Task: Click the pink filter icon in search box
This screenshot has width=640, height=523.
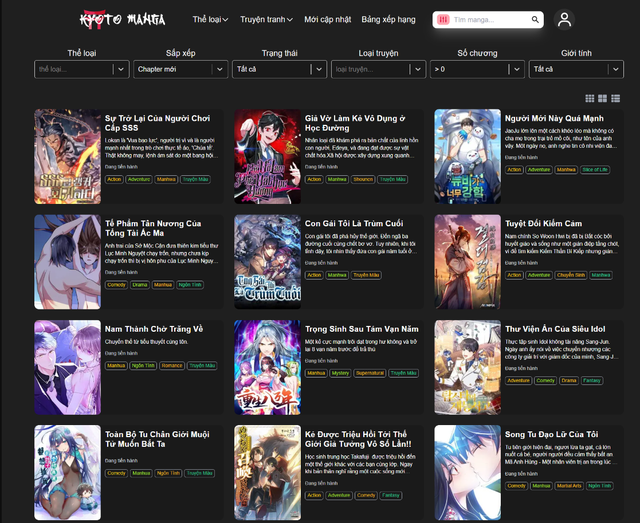Action: point(443,20)
